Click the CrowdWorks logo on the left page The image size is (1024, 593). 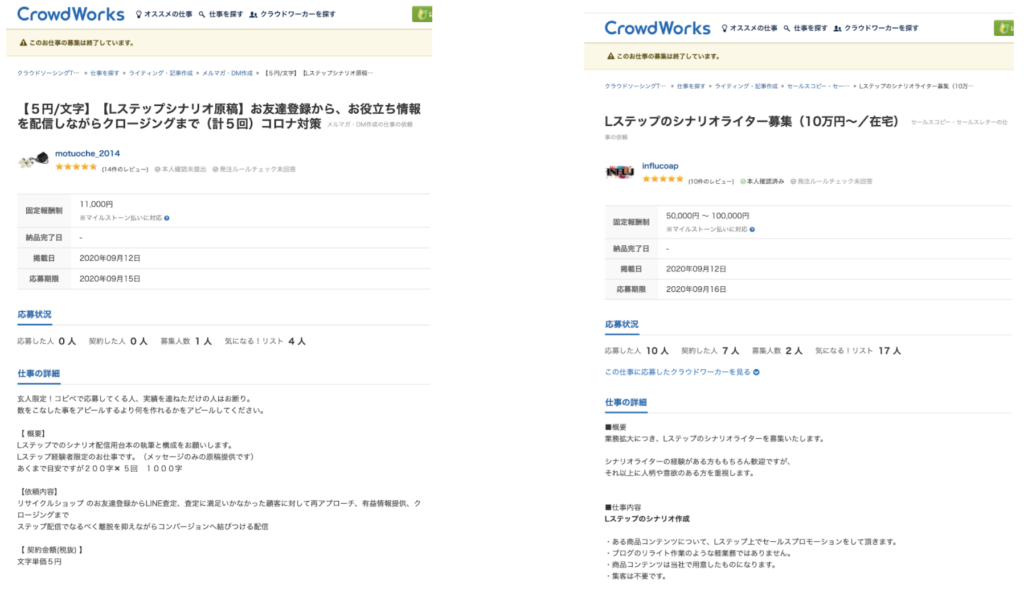click(x=70, y=15)
